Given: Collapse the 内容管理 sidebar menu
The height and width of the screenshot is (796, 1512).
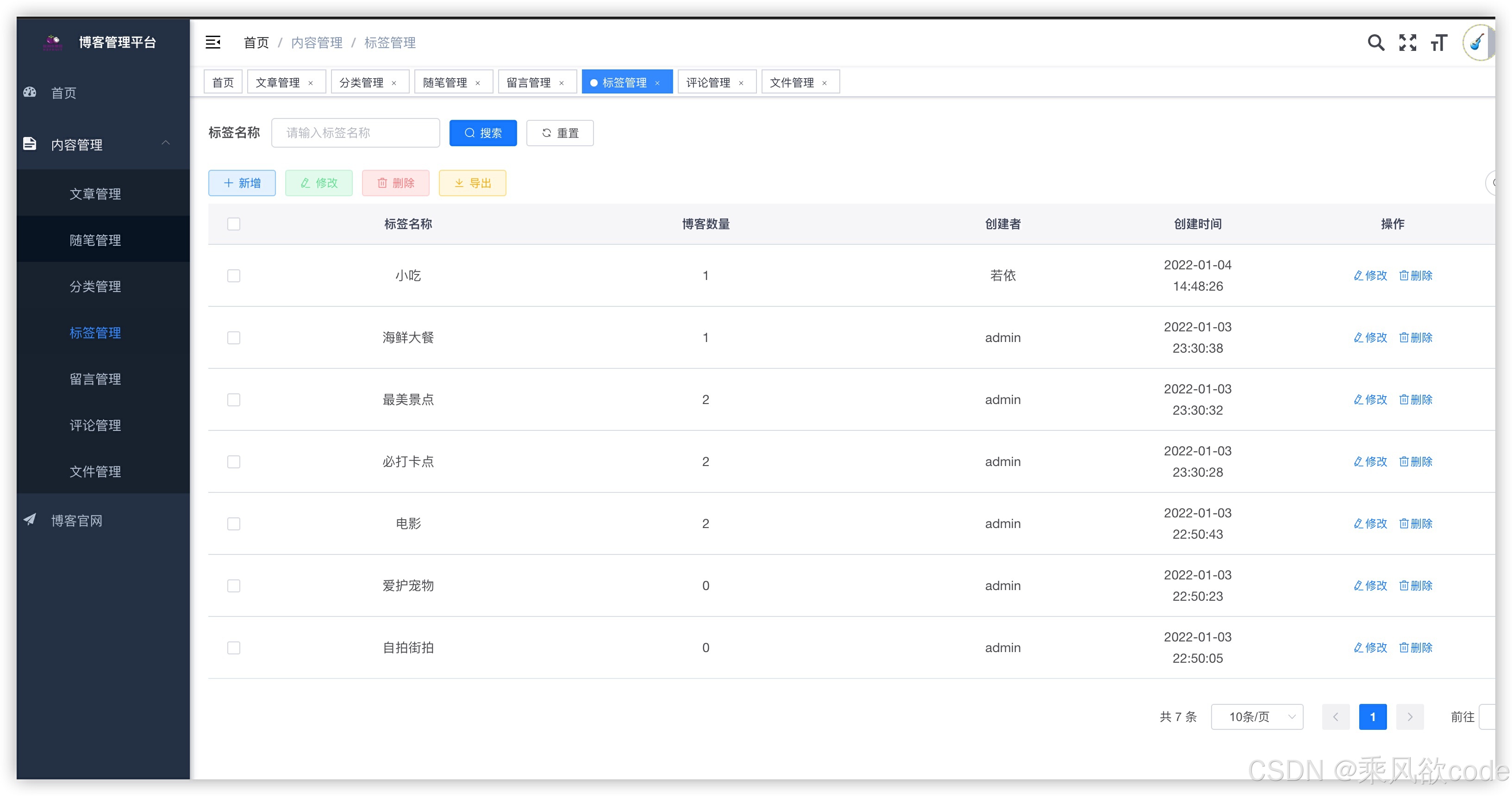Looking at the screenshot, I should [166, 143].
